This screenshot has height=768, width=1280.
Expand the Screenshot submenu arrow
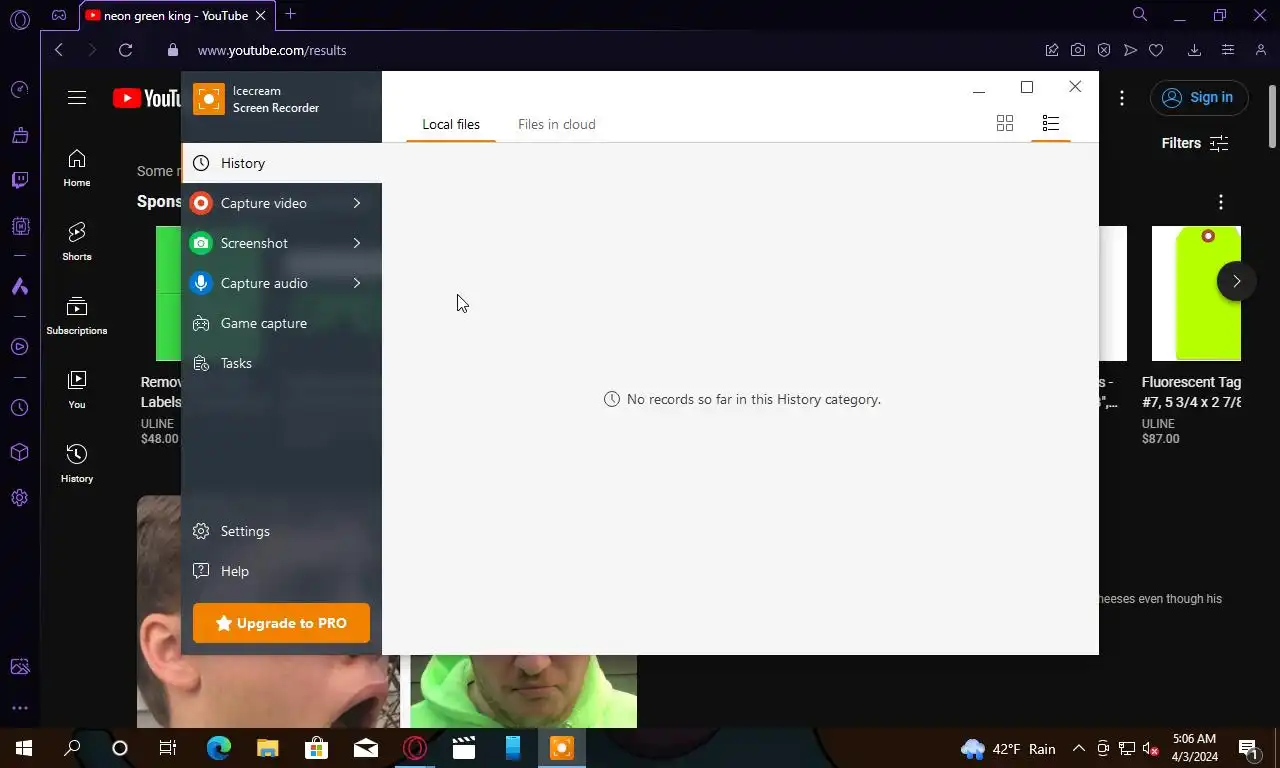[x=357, y=243]
